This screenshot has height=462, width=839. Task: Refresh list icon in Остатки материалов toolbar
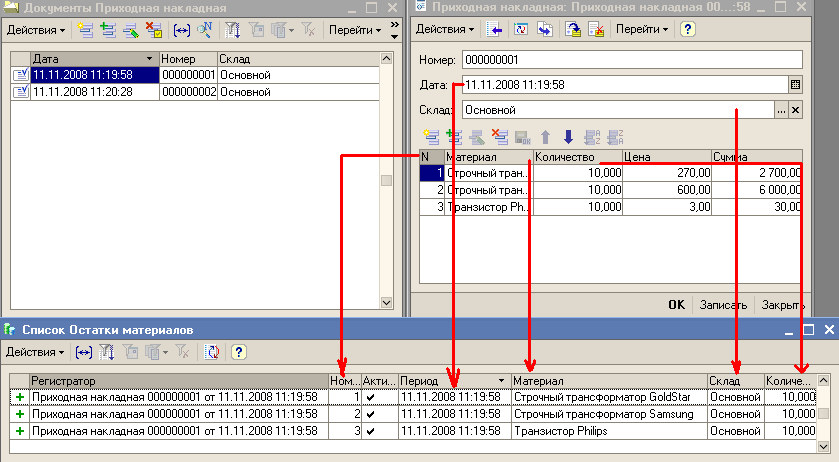click(x=212, y=352)
